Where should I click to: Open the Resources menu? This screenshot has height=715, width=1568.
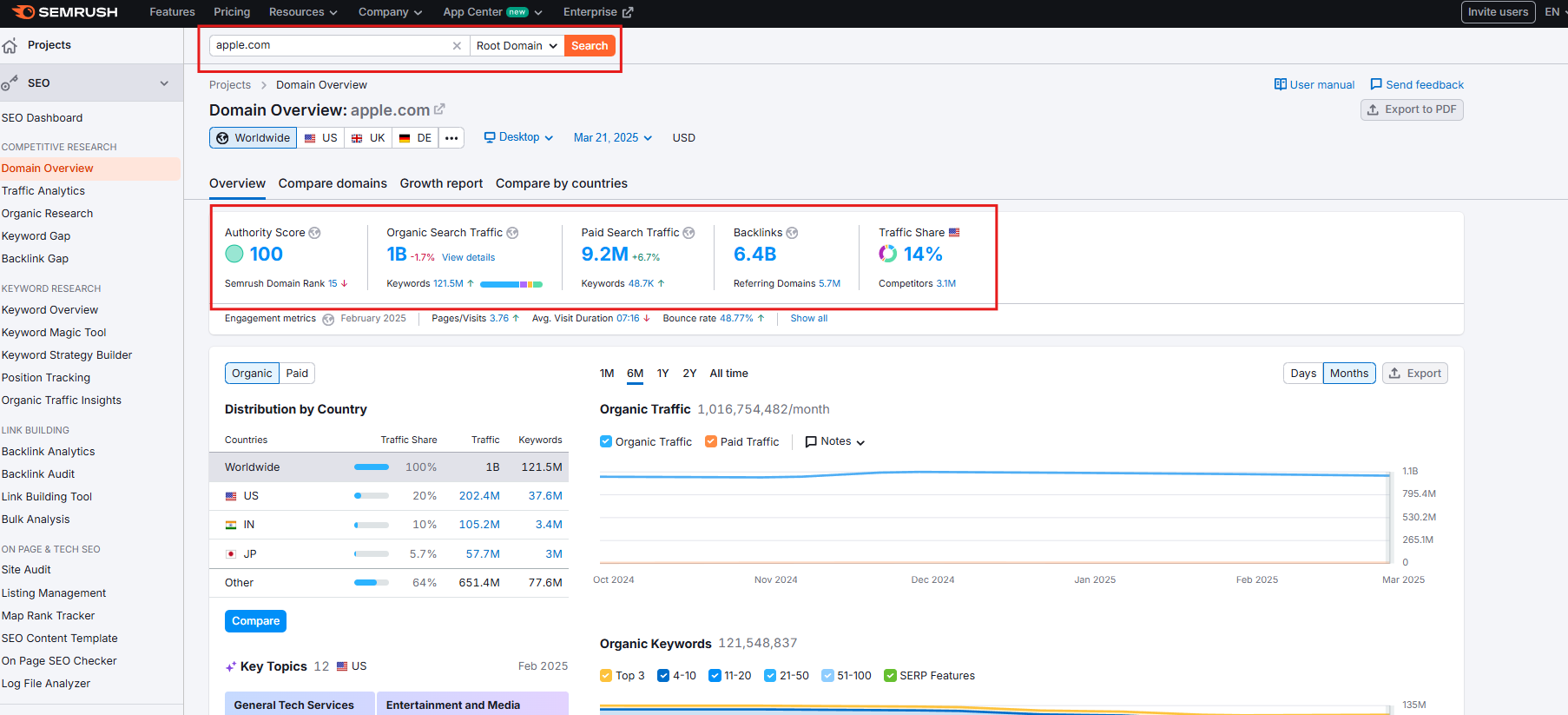(303, 12)
